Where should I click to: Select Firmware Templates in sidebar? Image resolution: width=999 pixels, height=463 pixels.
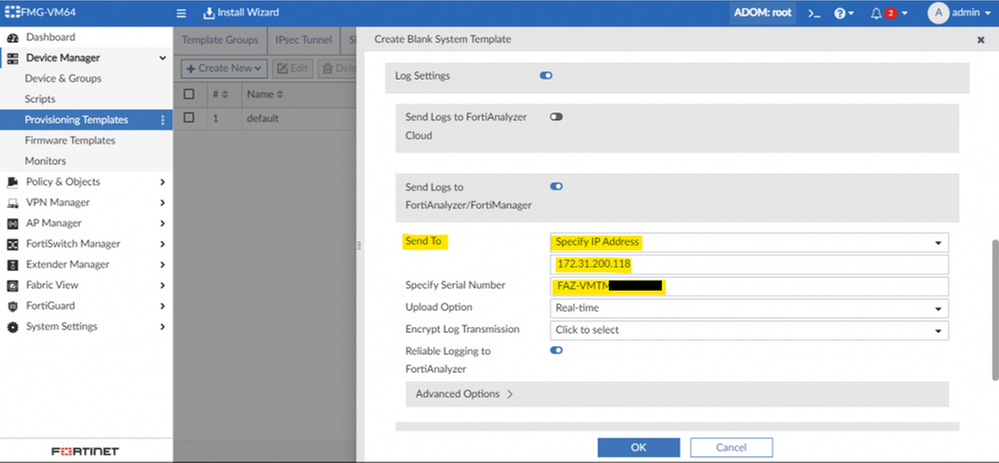[70, 141]
